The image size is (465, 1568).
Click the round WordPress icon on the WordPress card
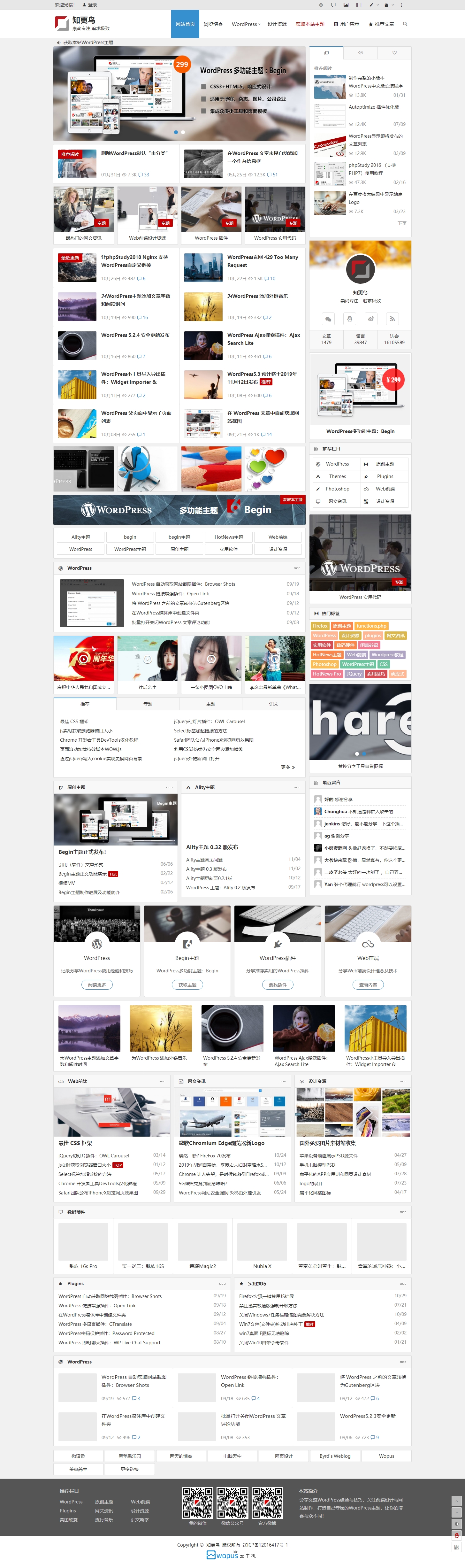[97, 944]
